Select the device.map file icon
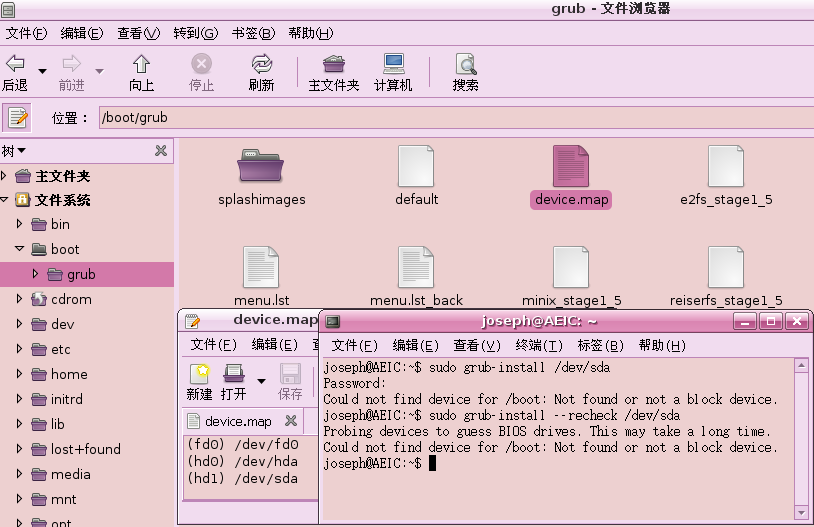This screenshot has height=527, width=814. (571, 166)
